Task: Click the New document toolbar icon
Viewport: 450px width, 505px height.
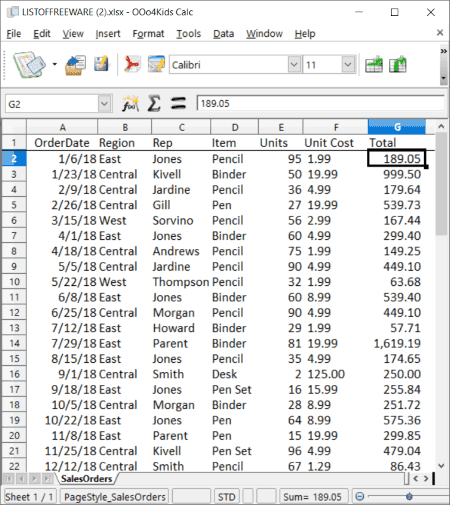Action: click(29, 64)
